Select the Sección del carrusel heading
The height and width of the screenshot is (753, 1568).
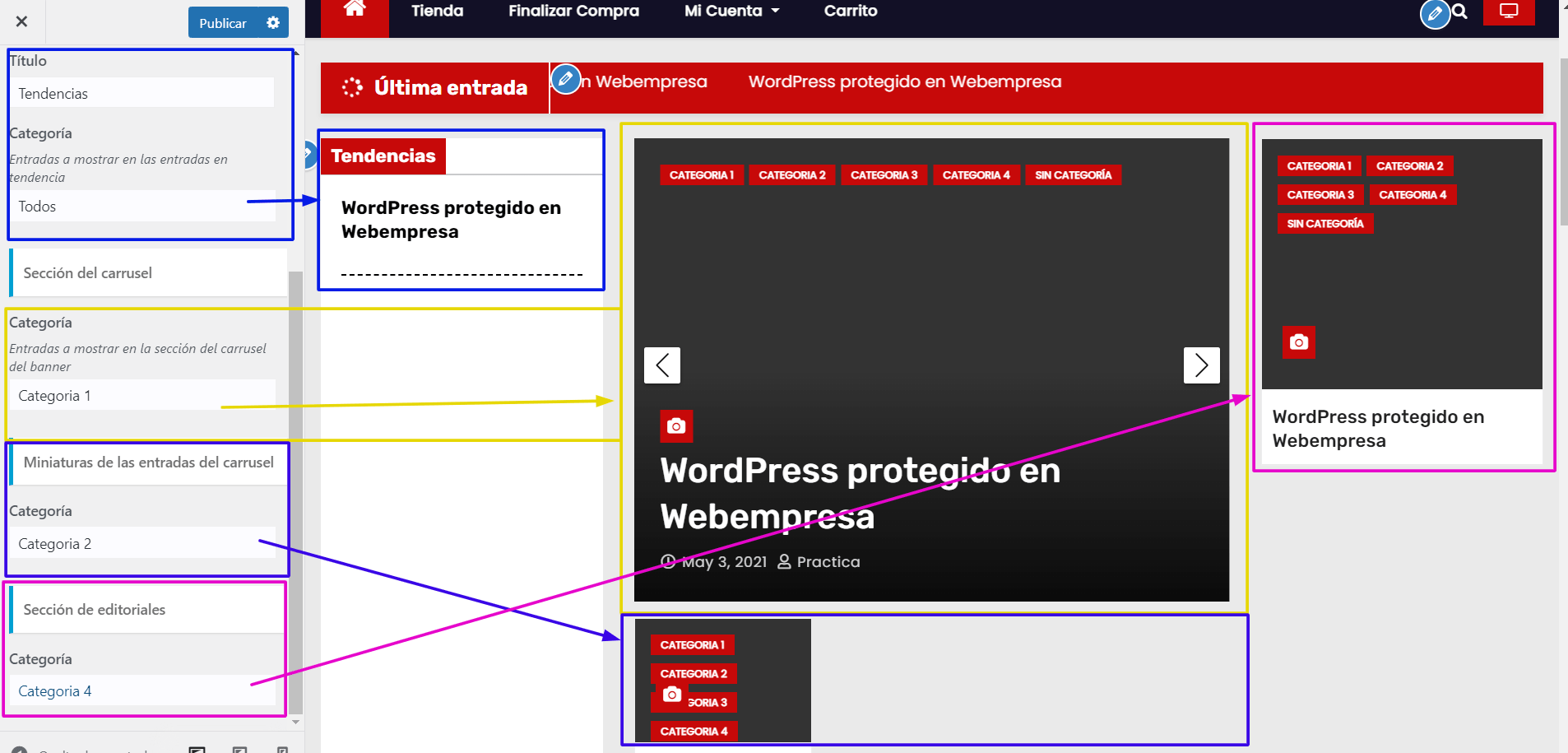click(148, 273)
